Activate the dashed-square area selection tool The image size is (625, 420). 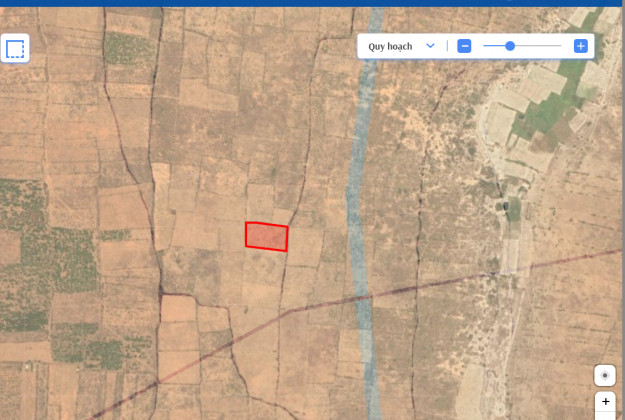15,49
